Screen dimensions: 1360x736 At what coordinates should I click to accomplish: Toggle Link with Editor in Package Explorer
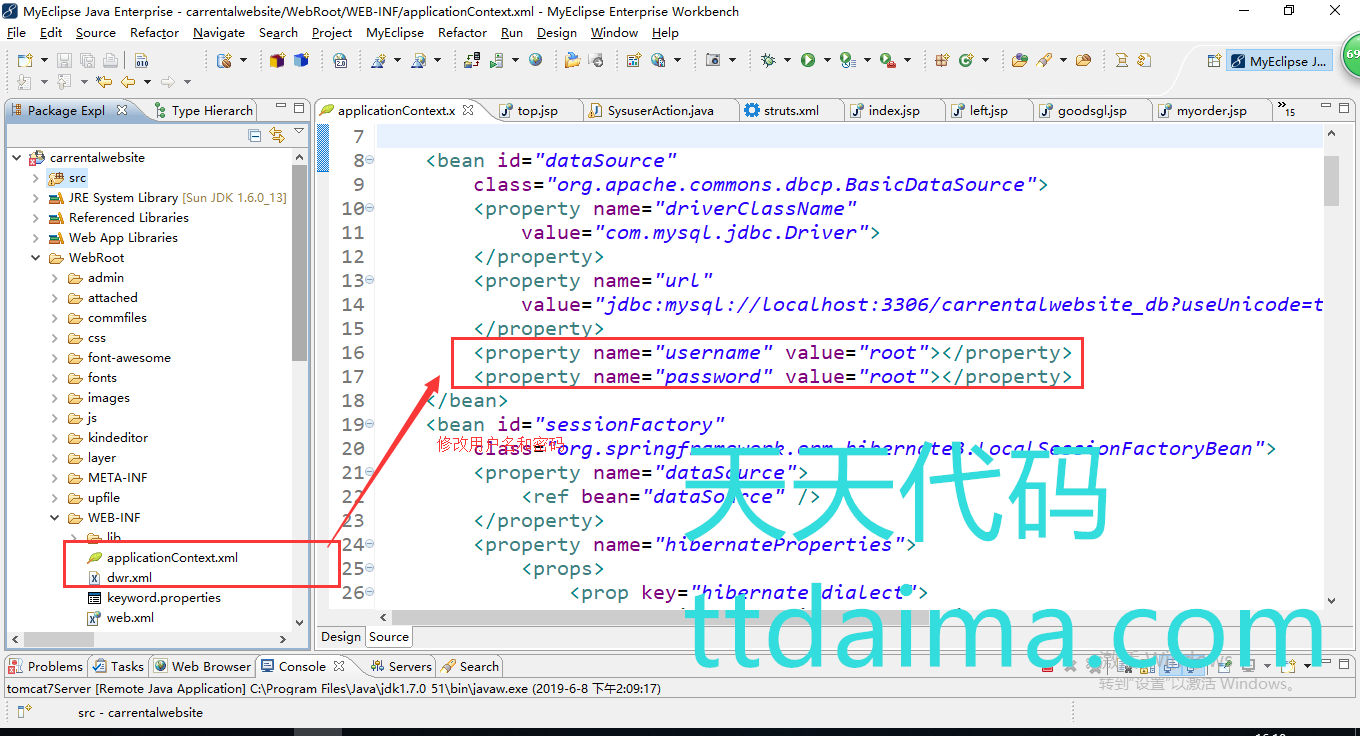[x=277, y=135]
